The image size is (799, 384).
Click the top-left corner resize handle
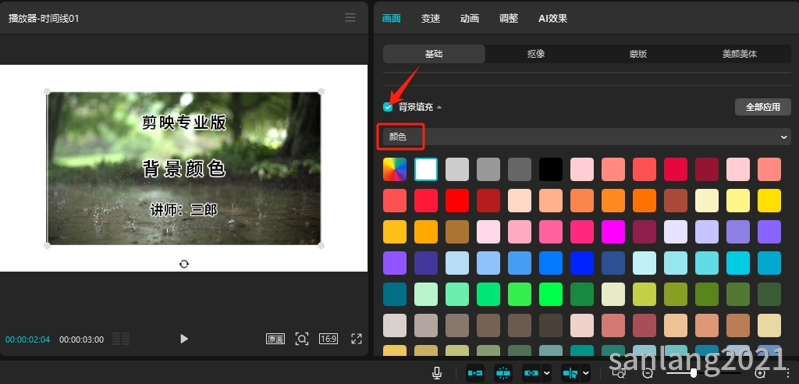coord(47,92)
